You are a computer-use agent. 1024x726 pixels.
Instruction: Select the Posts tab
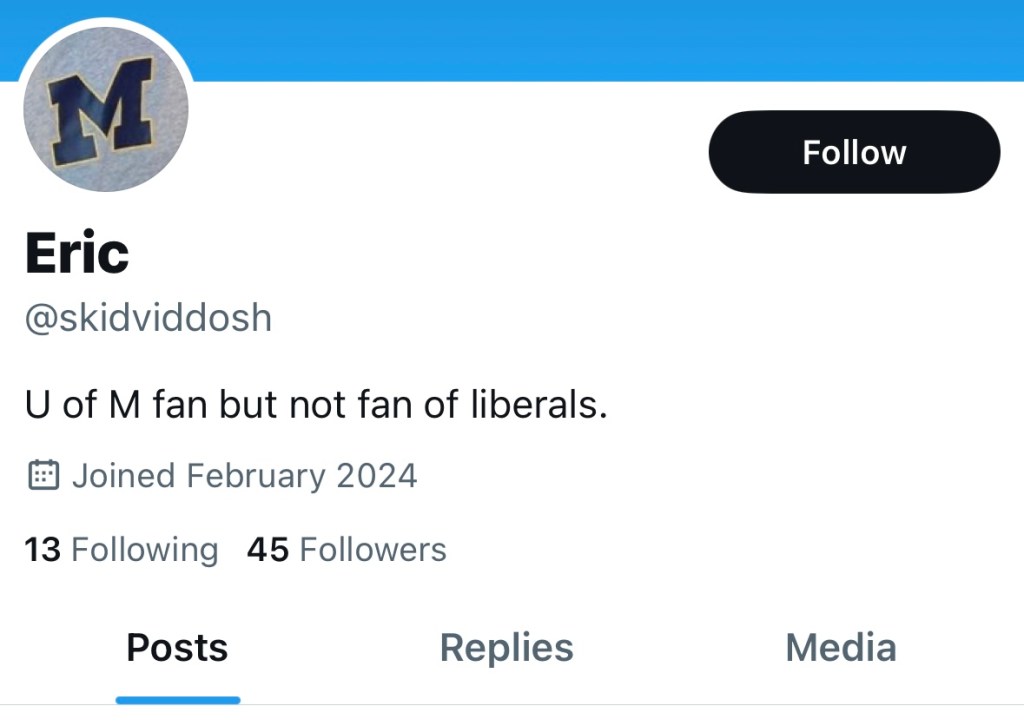click(x=177, y=648)
